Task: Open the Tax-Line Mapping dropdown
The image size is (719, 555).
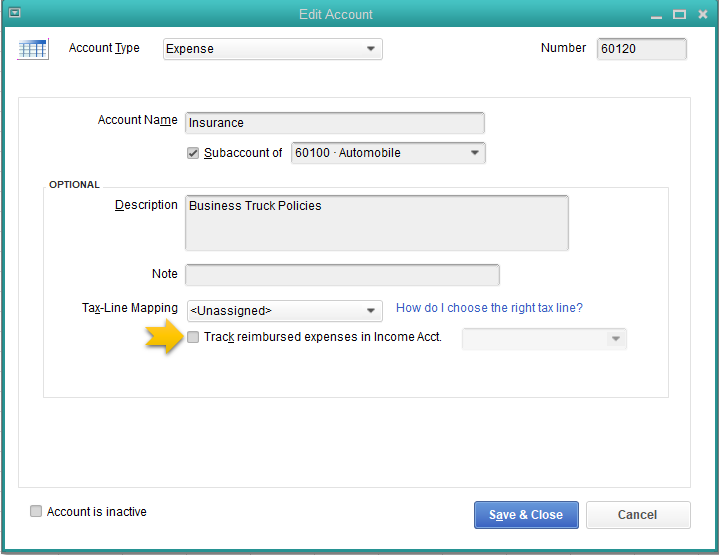Action: coord(371,310)
